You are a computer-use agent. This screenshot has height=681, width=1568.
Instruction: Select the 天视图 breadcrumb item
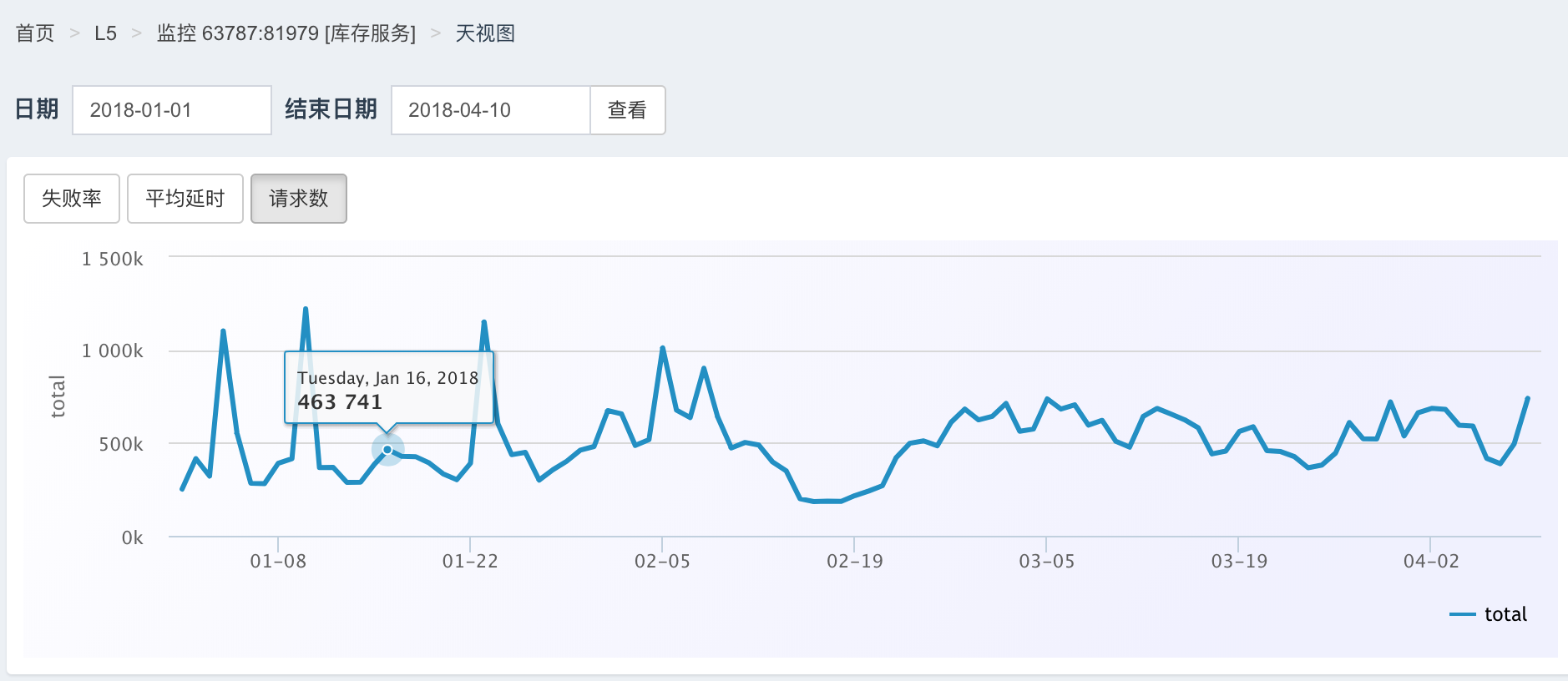(x=484, y=33)
